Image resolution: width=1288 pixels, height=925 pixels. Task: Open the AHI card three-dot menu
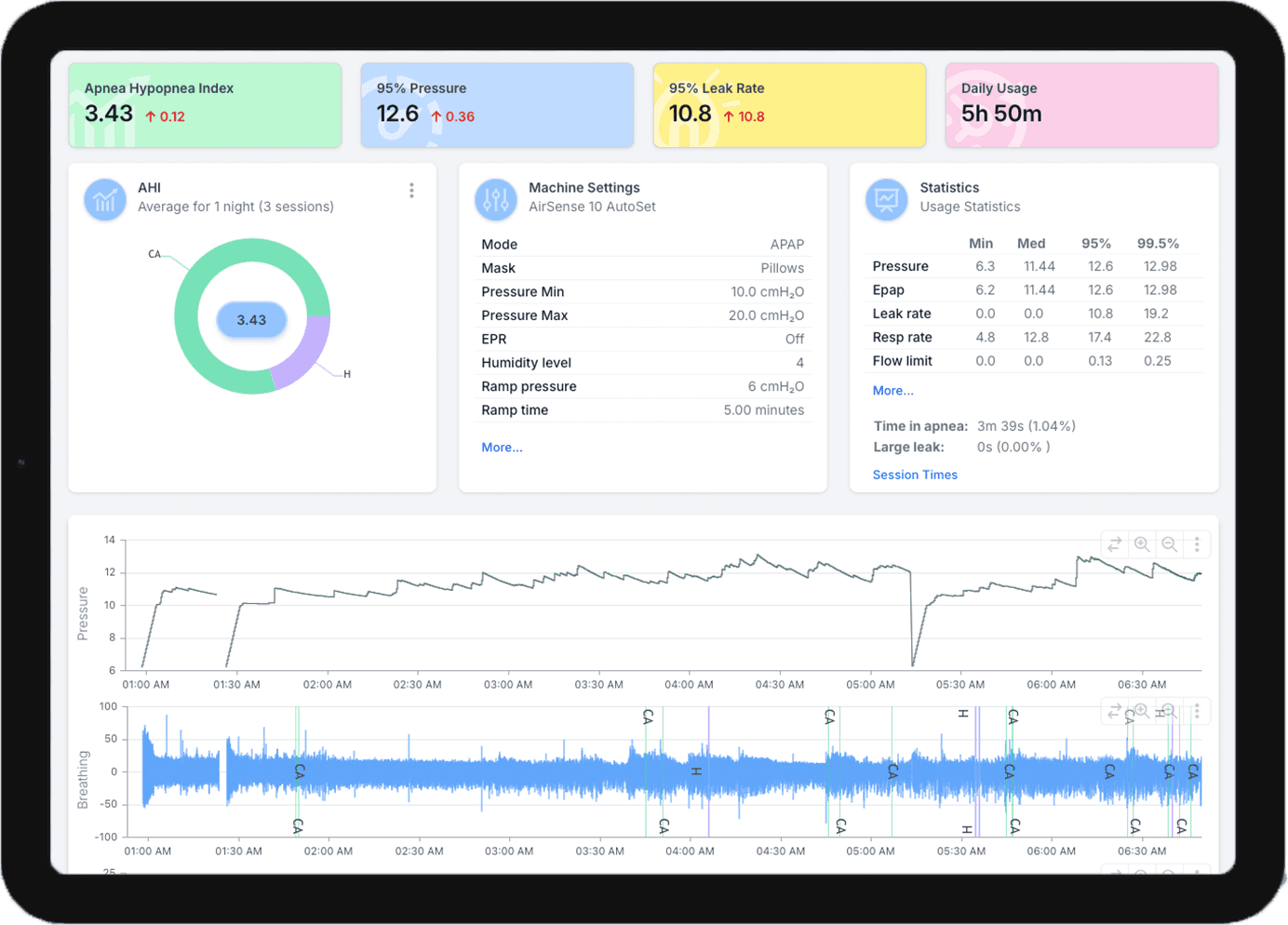click(411, 191)
